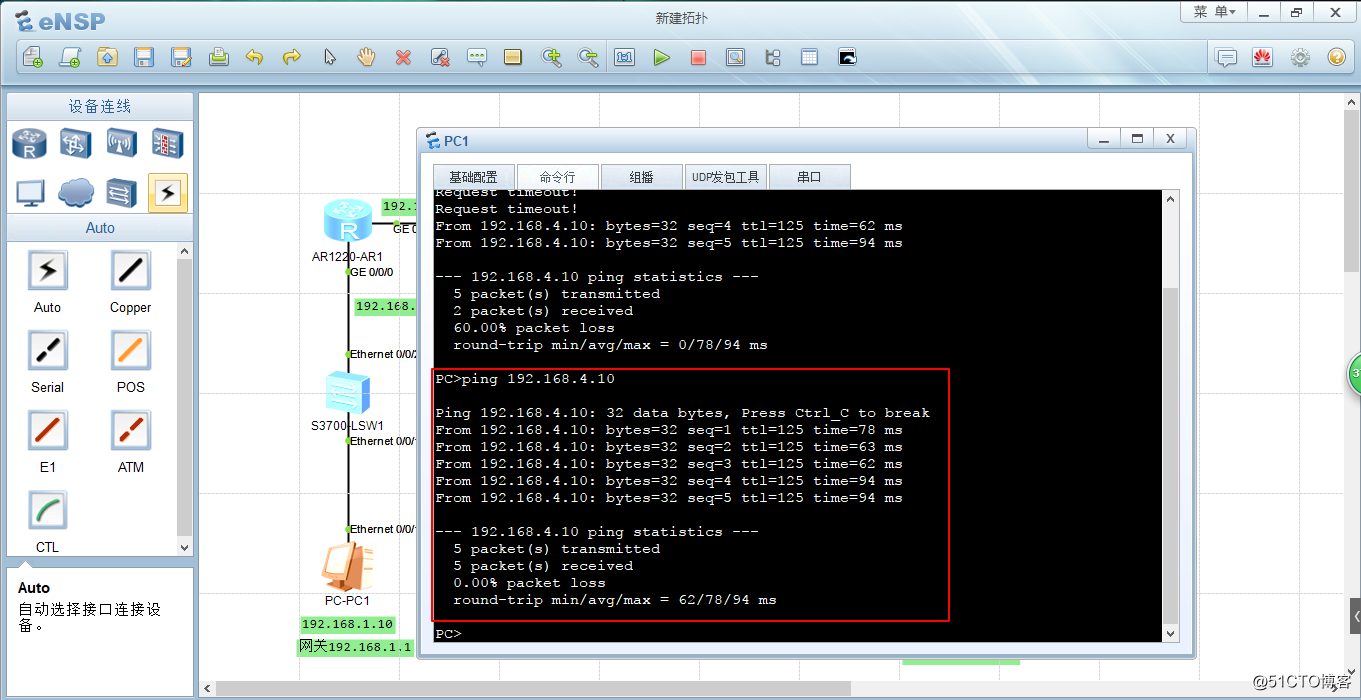
Task: Select the switch device category
Action: [x=76, y=143]
